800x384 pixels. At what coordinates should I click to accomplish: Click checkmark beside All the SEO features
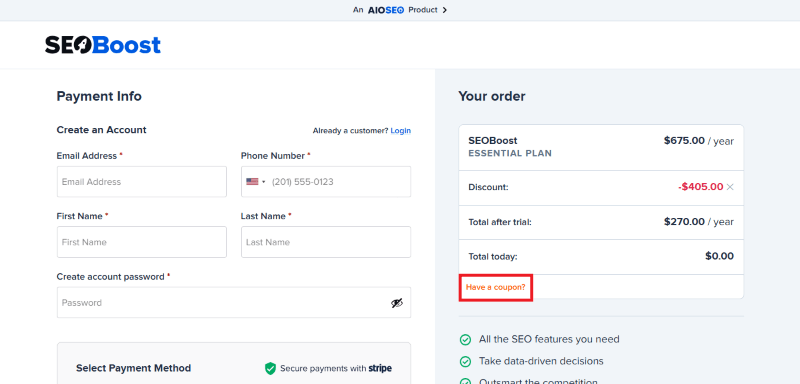[x=465, y=340]
